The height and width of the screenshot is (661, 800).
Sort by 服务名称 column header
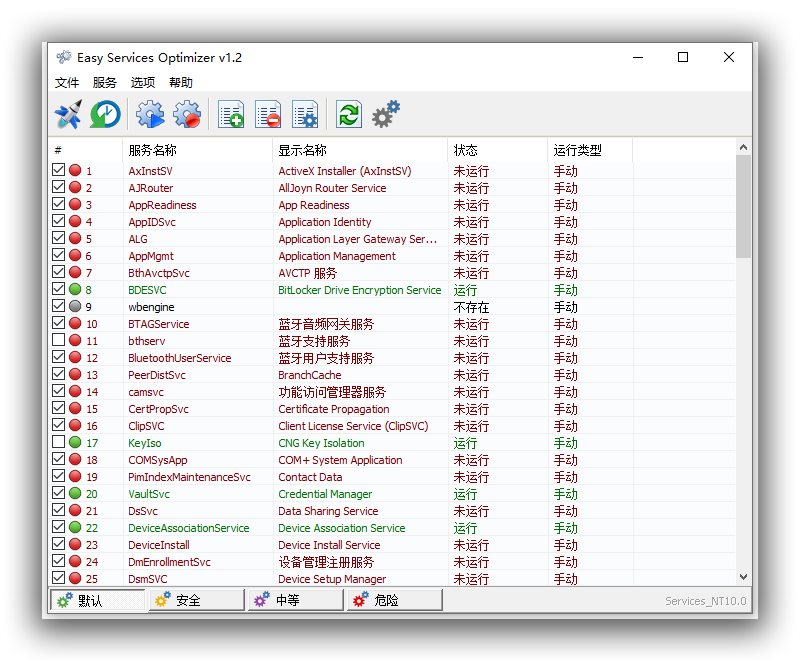click(x=197, y=150)
